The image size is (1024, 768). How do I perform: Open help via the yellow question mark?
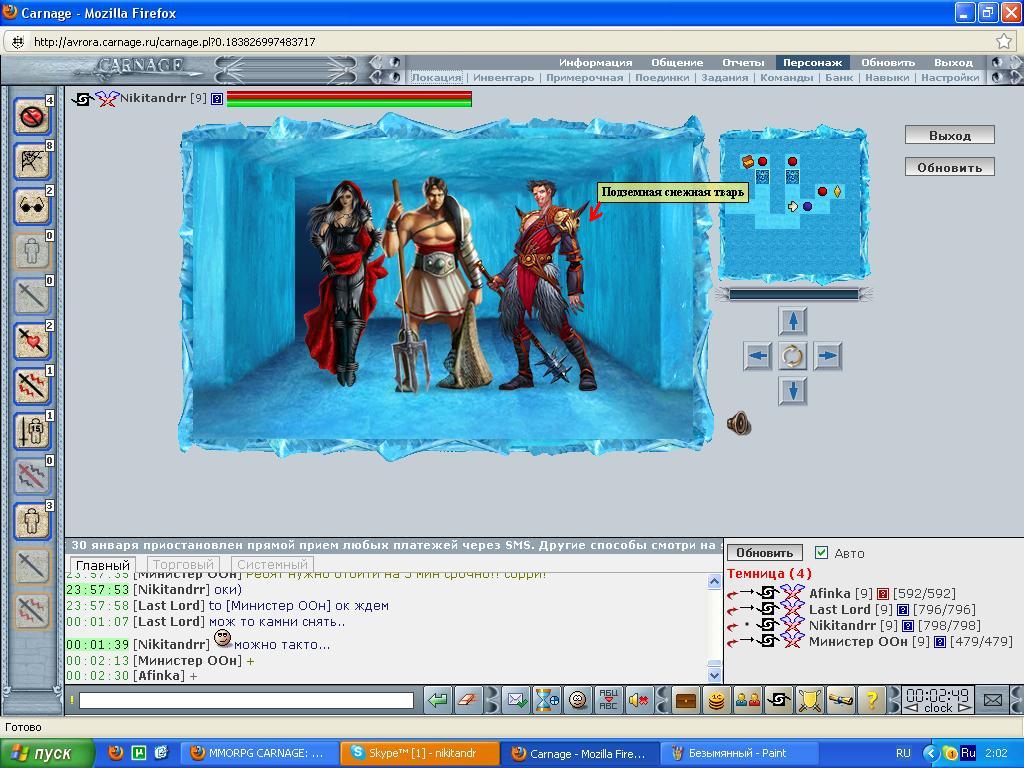[871, 701]
